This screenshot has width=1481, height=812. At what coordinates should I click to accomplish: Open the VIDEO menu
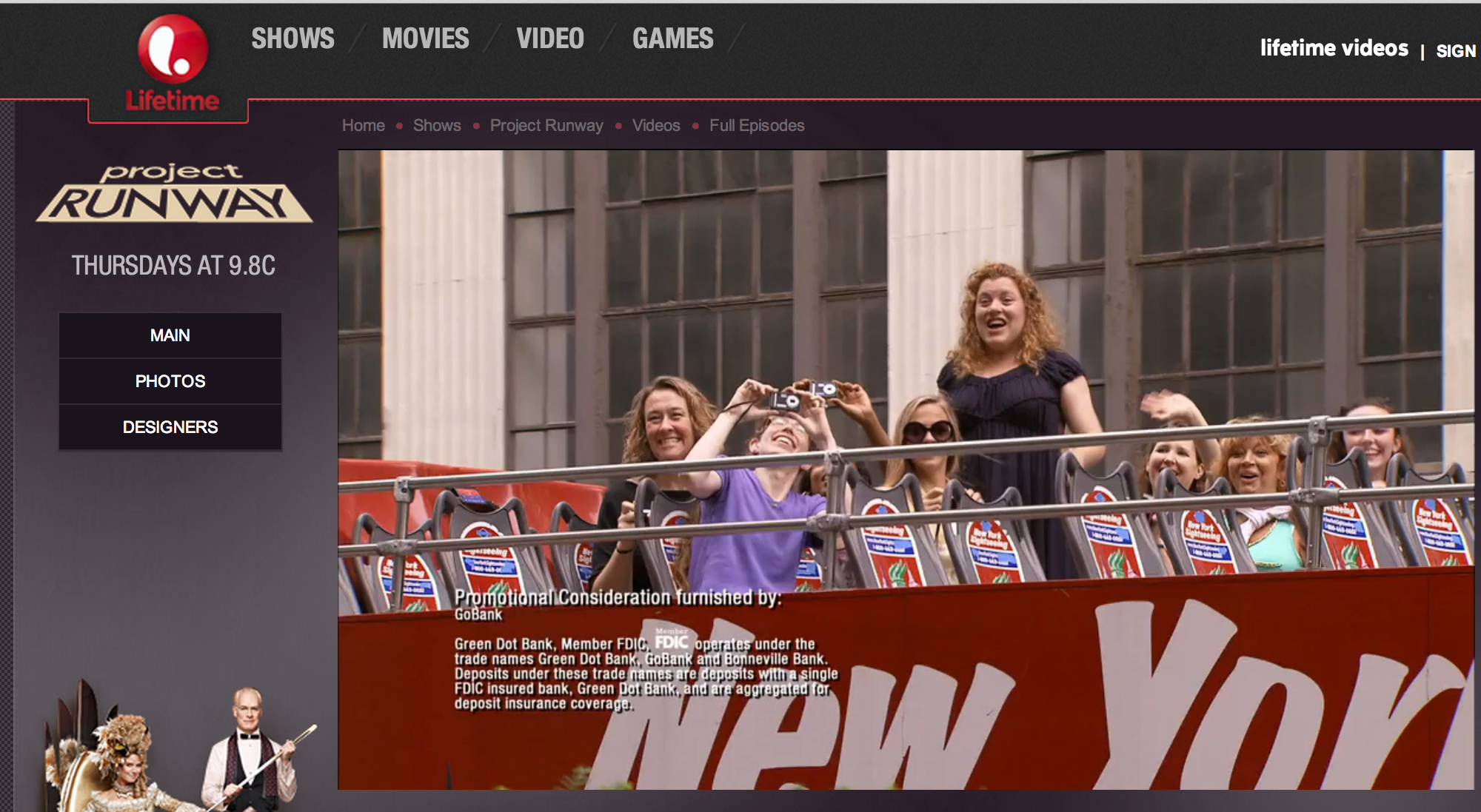point(550,38)
